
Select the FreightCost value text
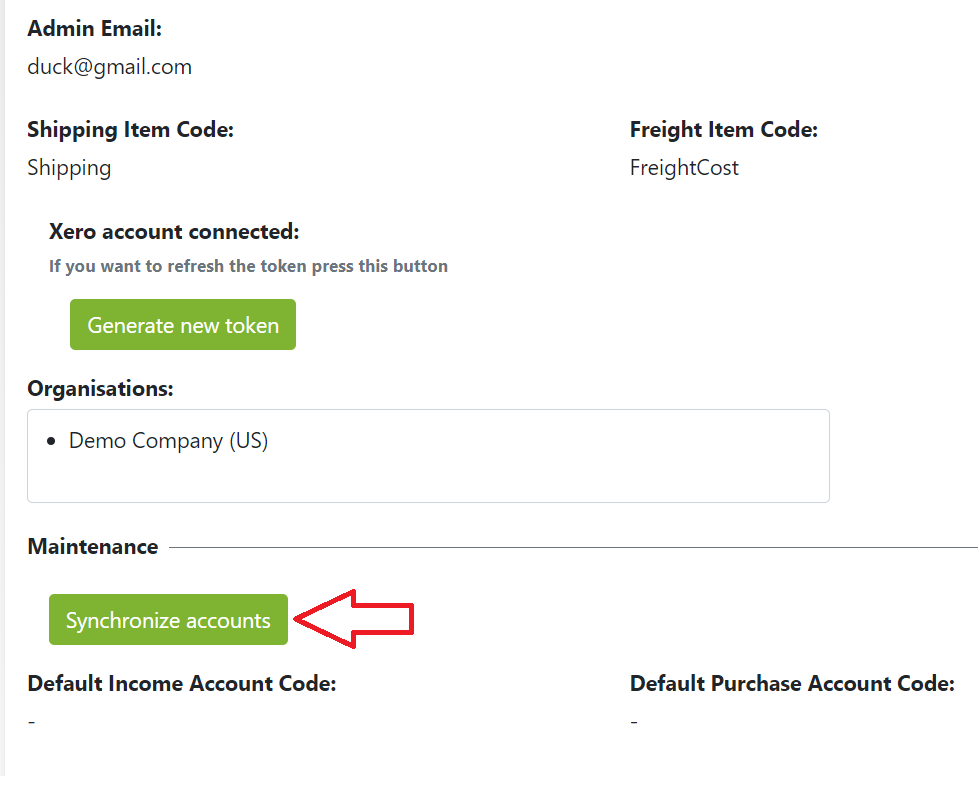coord(684,167)
